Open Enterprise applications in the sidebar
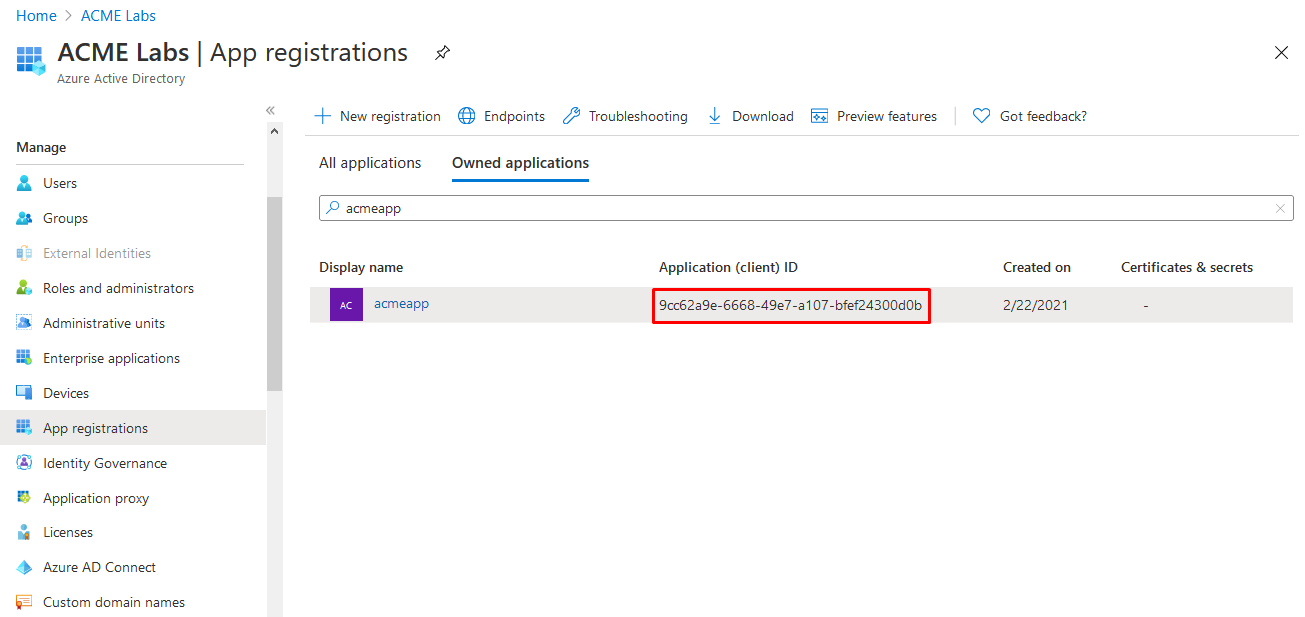Viewport: 1305px width, 617px height. (x=111, y=358)
